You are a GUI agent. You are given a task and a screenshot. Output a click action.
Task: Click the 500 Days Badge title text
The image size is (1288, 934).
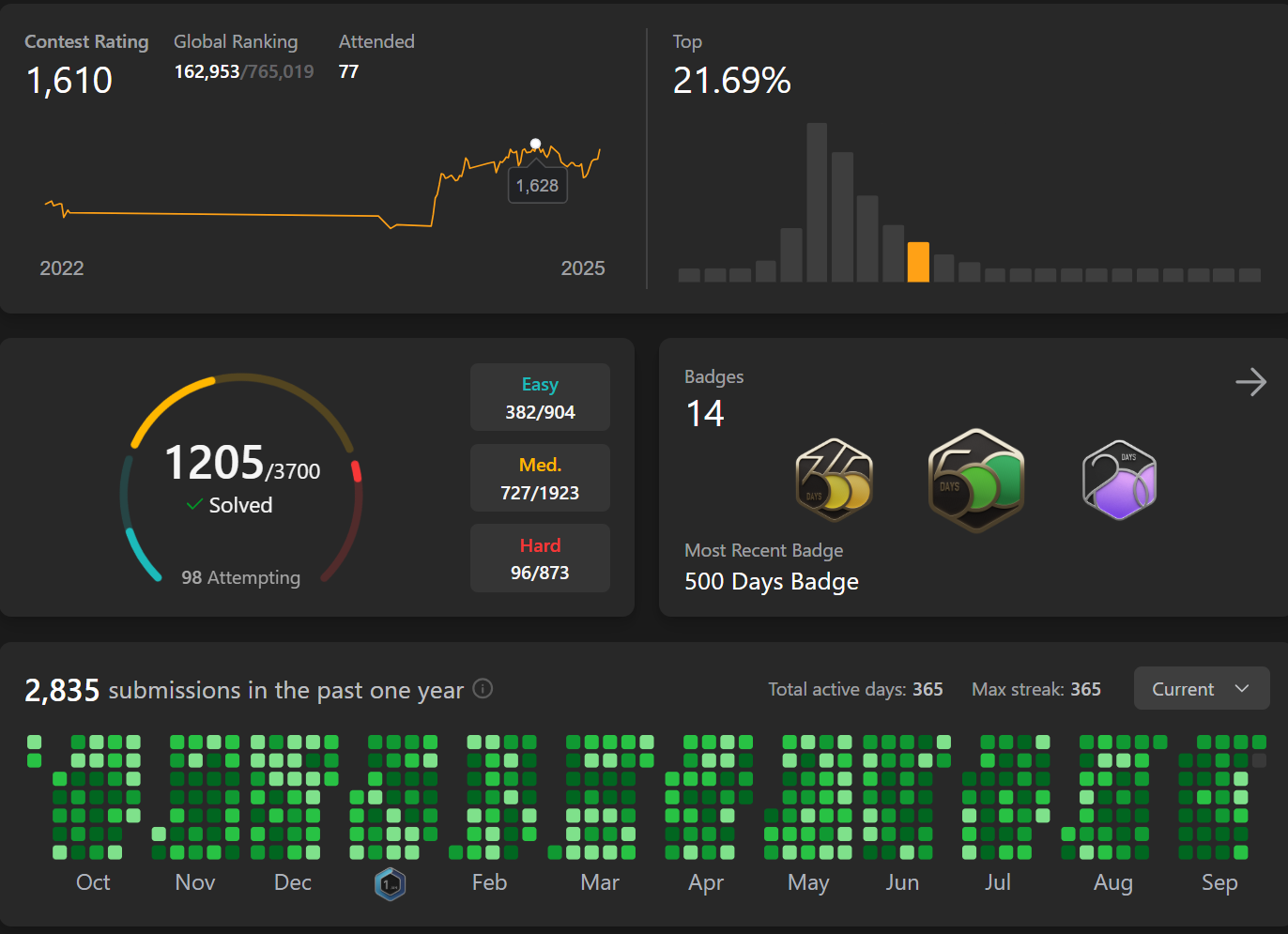click(x=771, y=582)
